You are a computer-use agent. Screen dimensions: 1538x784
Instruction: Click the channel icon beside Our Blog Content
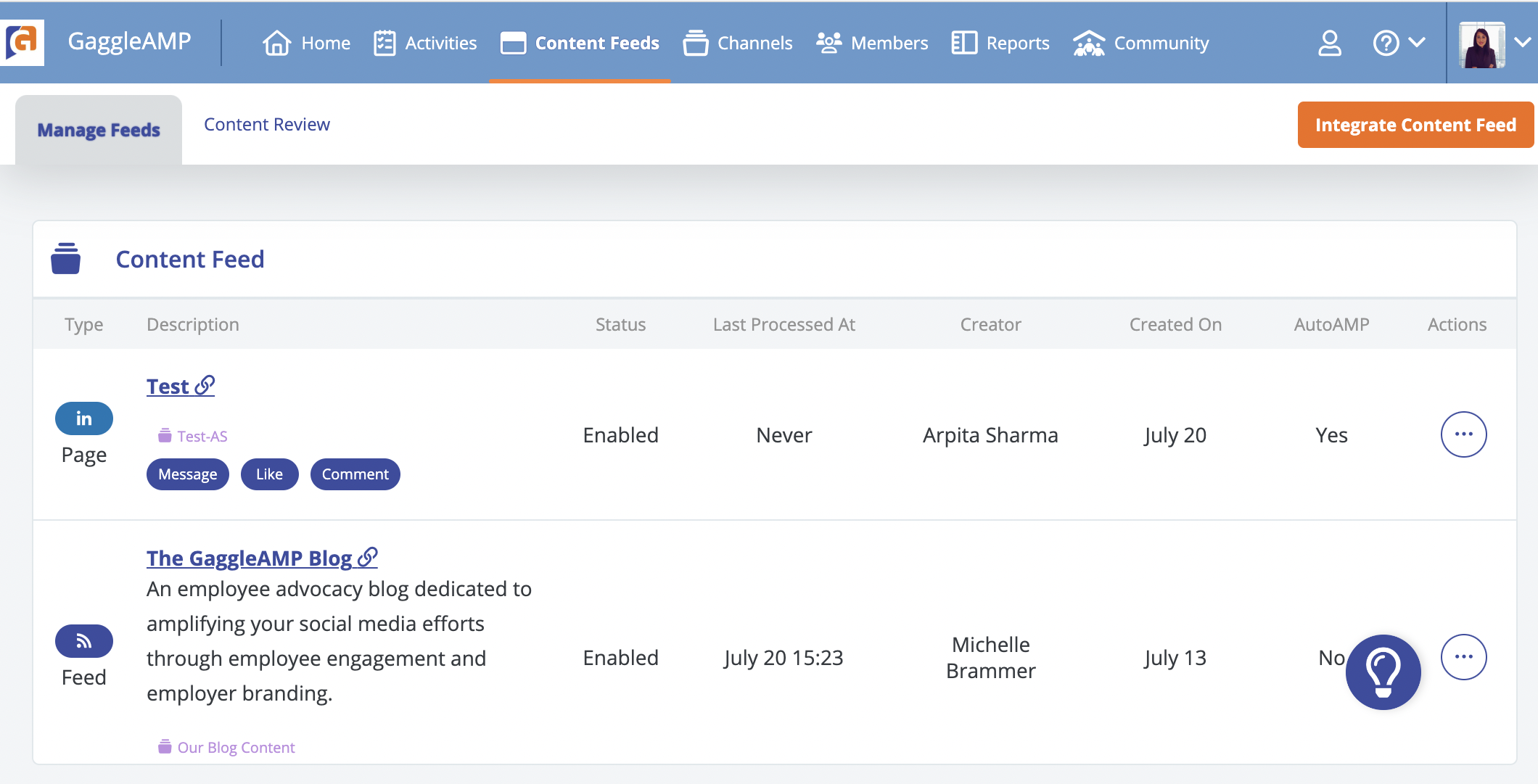pos(165,746)
